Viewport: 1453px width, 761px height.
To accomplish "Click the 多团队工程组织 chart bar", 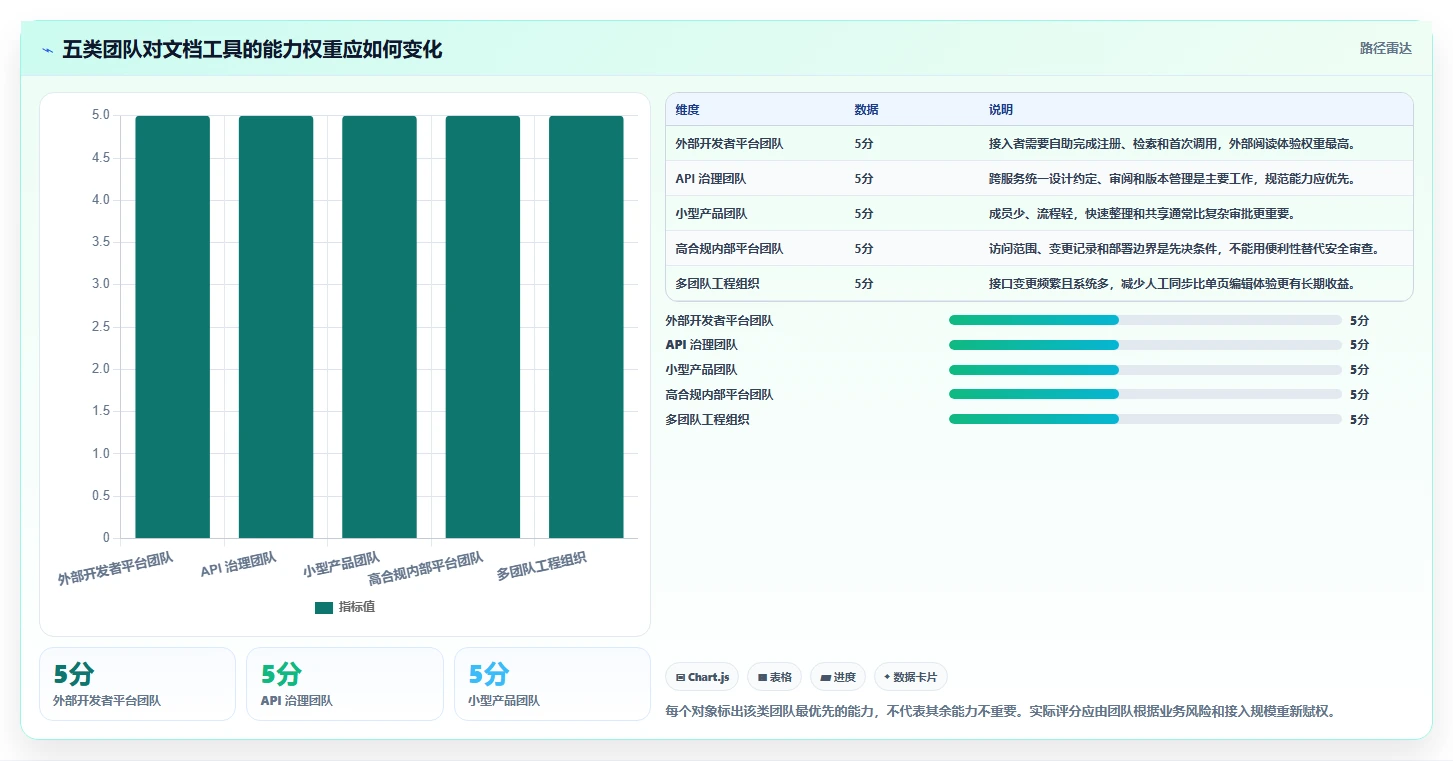I will point(586,327).
